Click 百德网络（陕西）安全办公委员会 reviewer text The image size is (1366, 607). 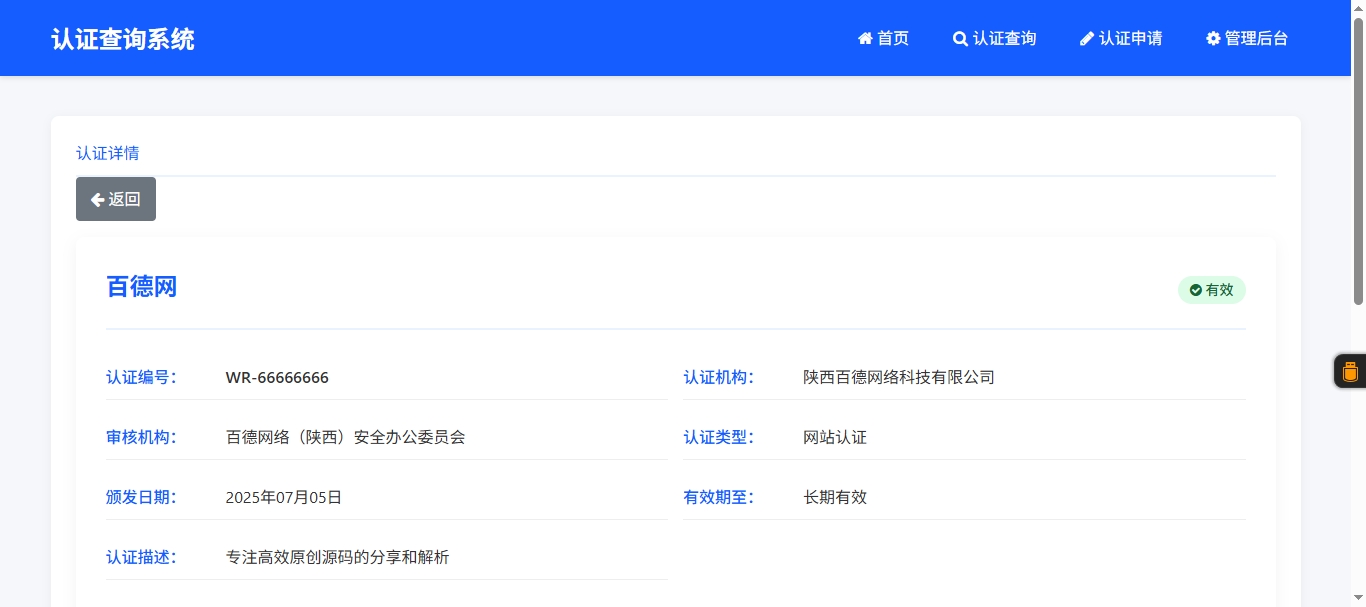click(345, 437)
